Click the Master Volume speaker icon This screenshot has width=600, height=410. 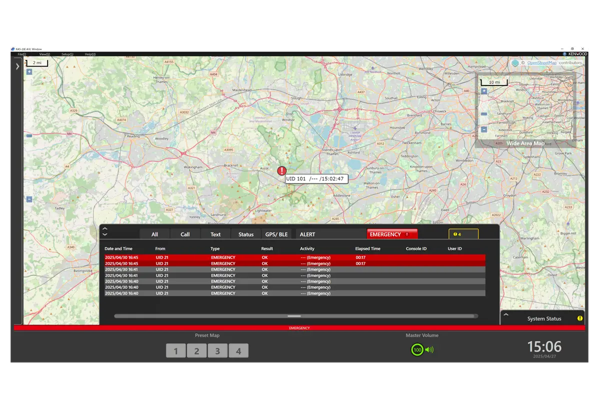tap(429, 350)
